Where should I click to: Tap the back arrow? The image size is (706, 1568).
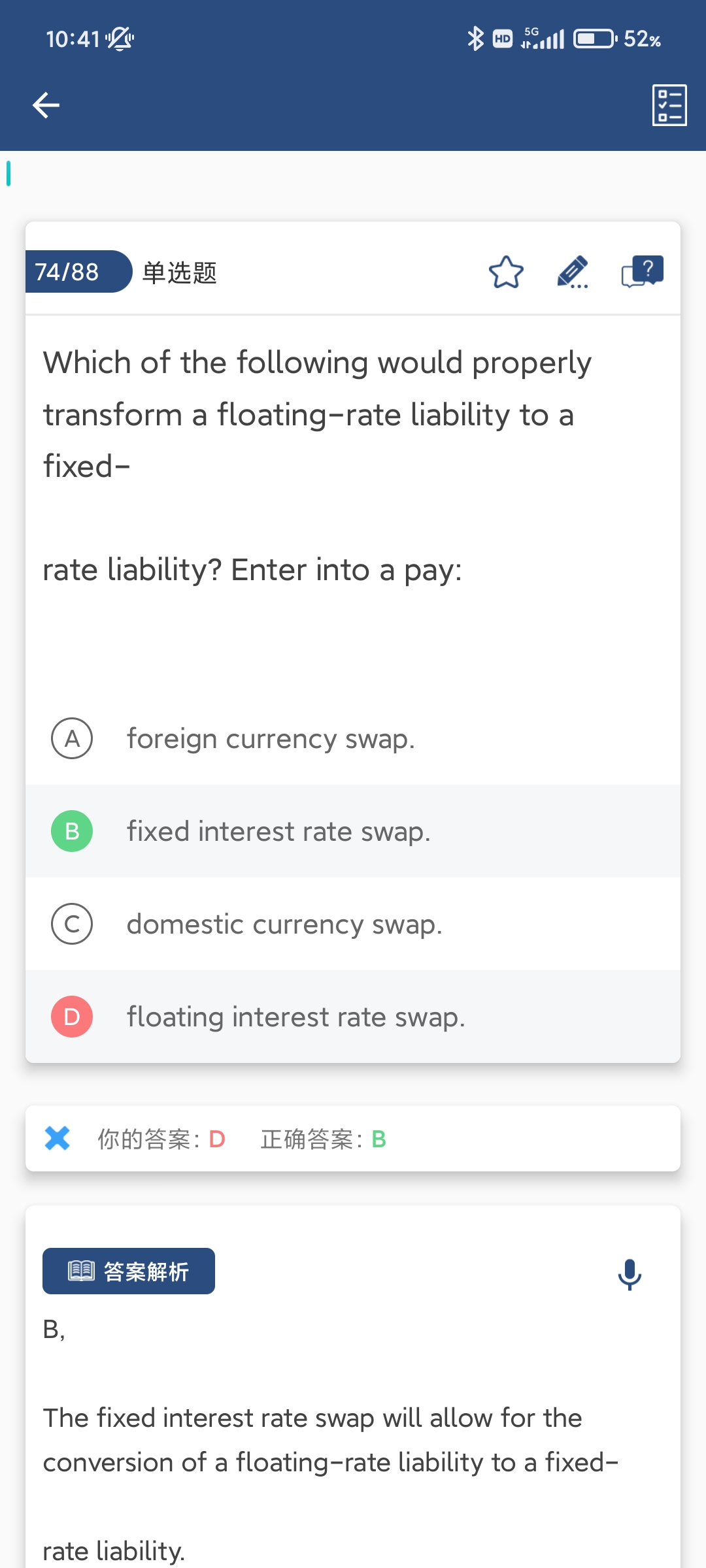[x=46, y=105]
